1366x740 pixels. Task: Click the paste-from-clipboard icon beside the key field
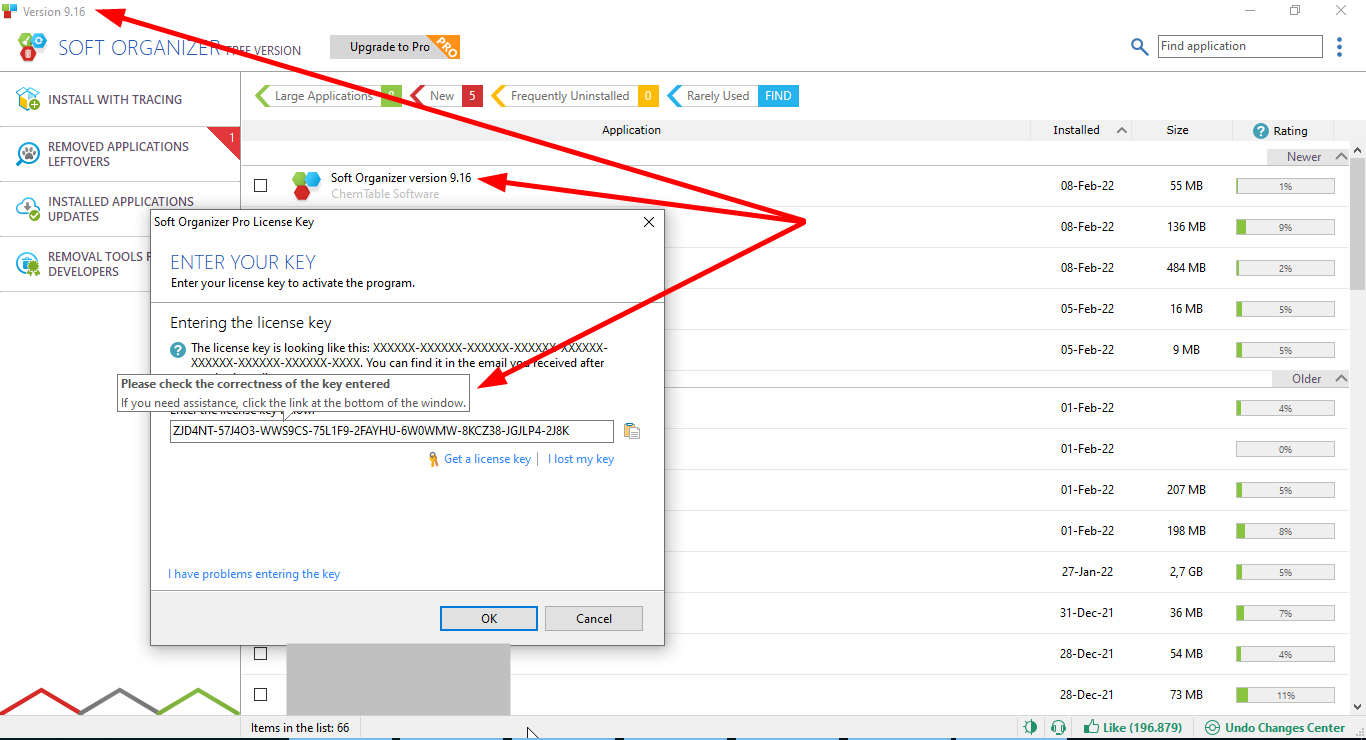coord(631,431)
